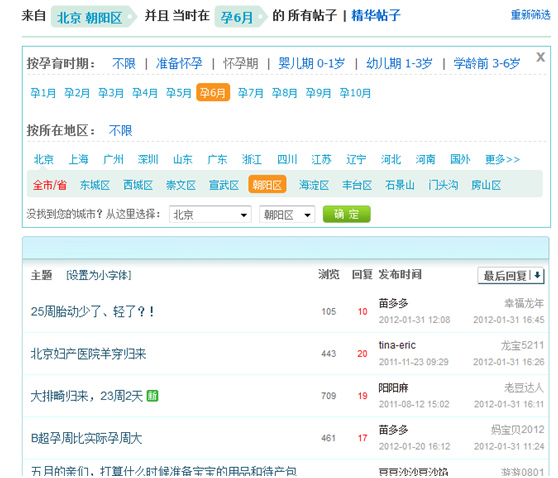Open post 大排畸归来,23周2天
Screen dimensions: 558x478
pos(86,396)
